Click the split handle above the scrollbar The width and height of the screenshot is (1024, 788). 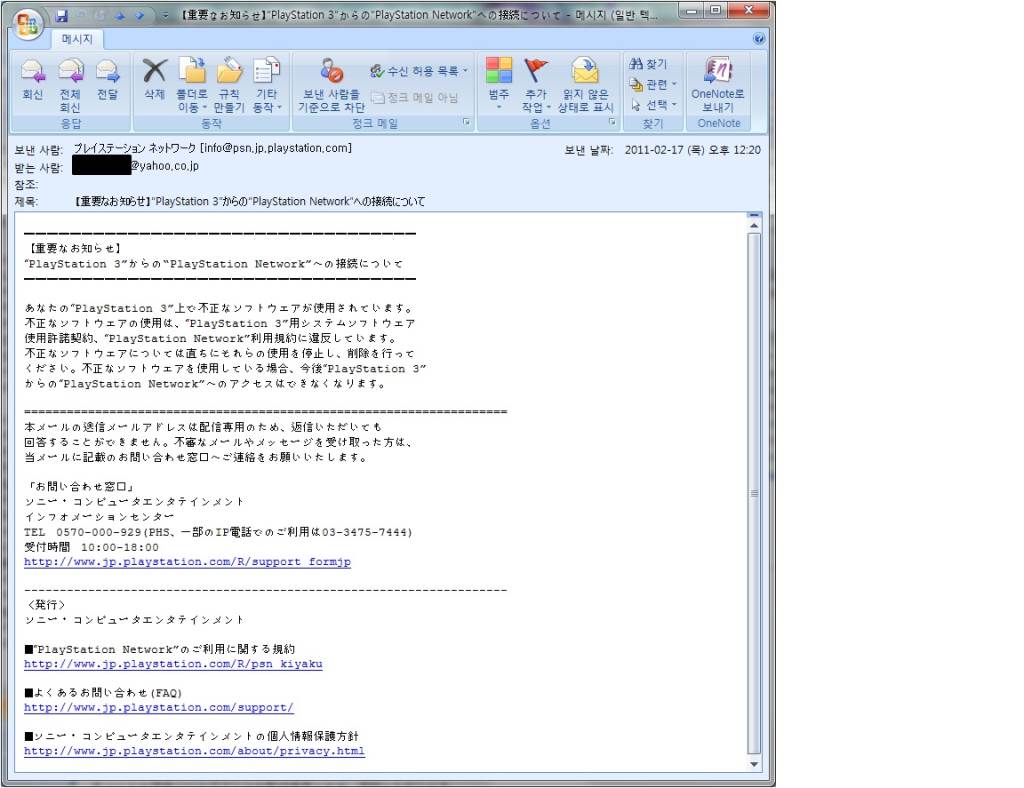[754, 215]
